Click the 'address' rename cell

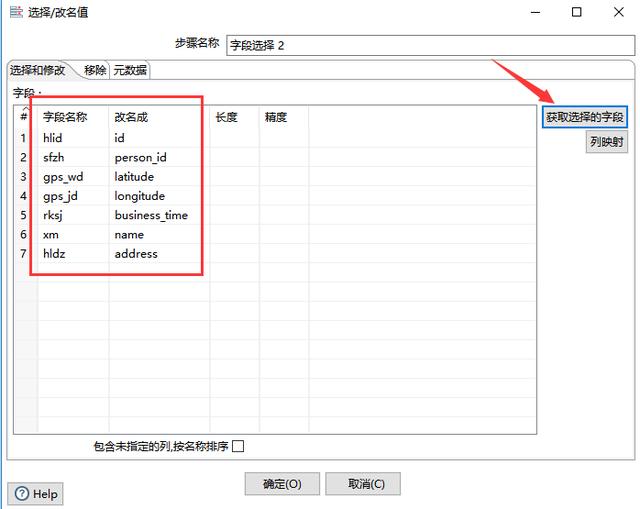point(159,253)
